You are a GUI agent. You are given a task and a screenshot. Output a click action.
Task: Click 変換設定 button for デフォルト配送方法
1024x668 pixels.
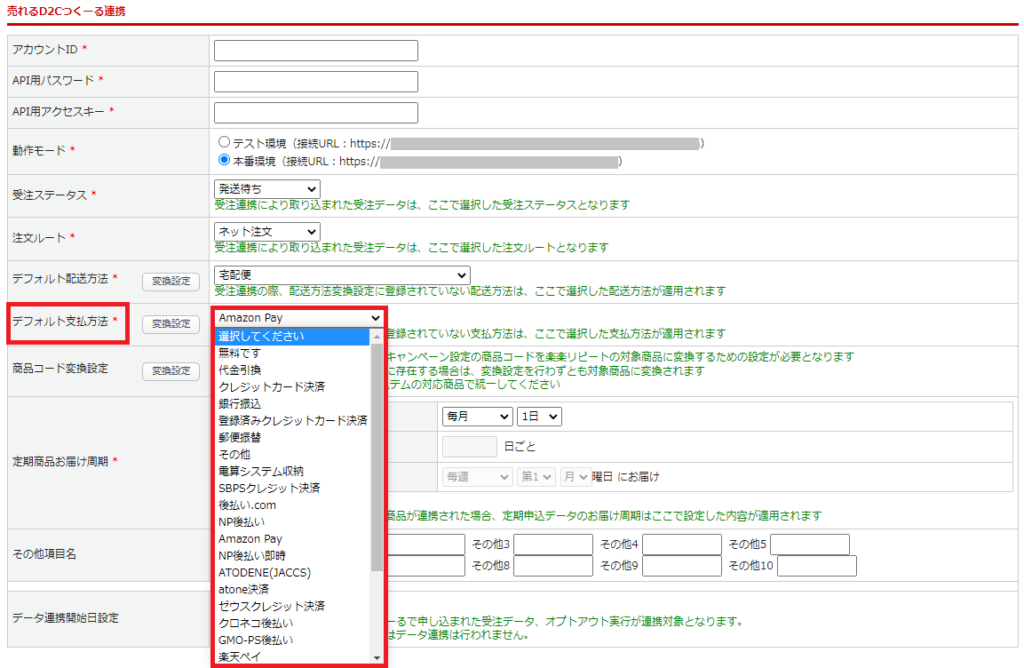click(x=171, y=281)
